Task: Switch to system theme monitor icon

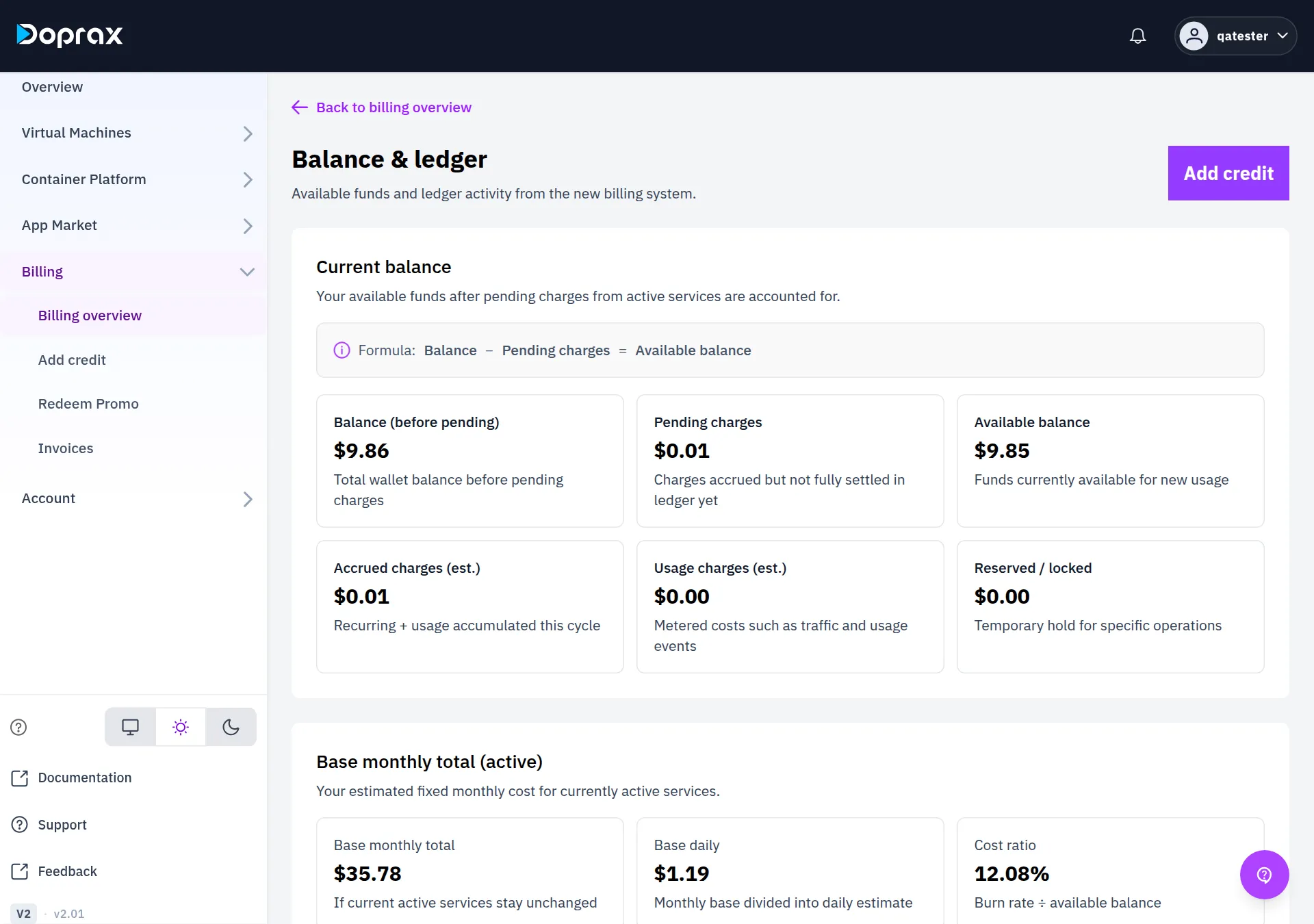Action: [130, 727]
